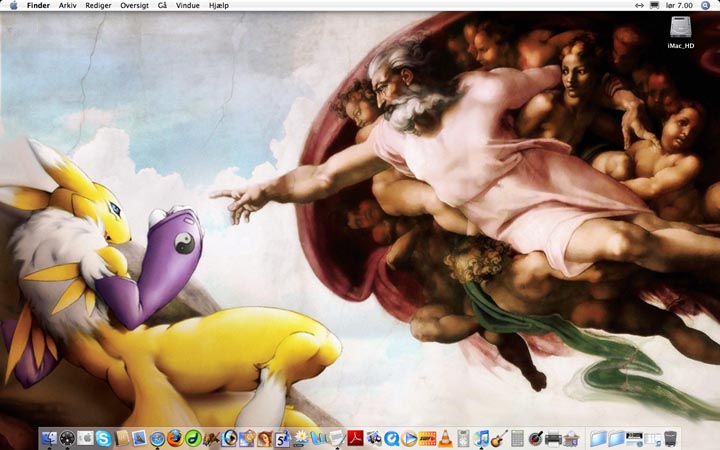Open the Keynote-style 5 icon in Dock

282,438
